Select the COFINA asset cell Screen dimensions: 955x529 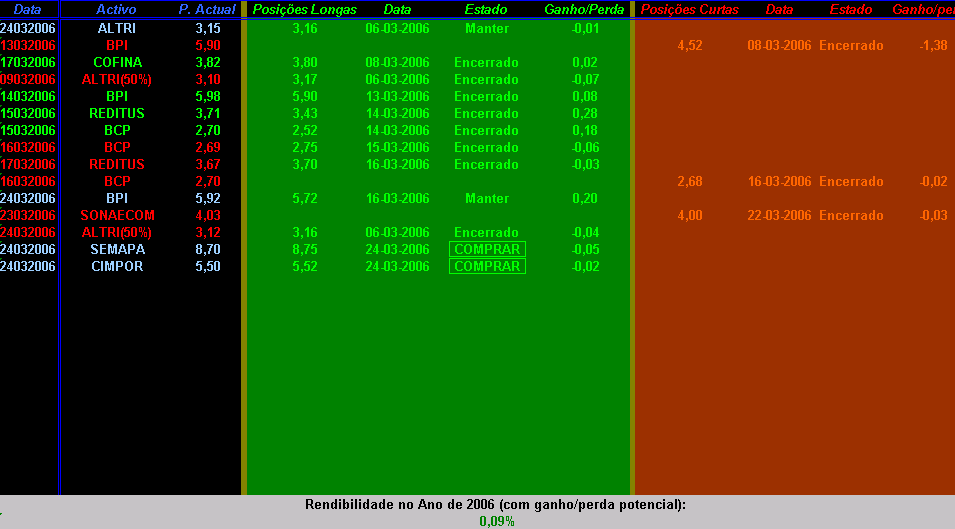pos(118,62)
